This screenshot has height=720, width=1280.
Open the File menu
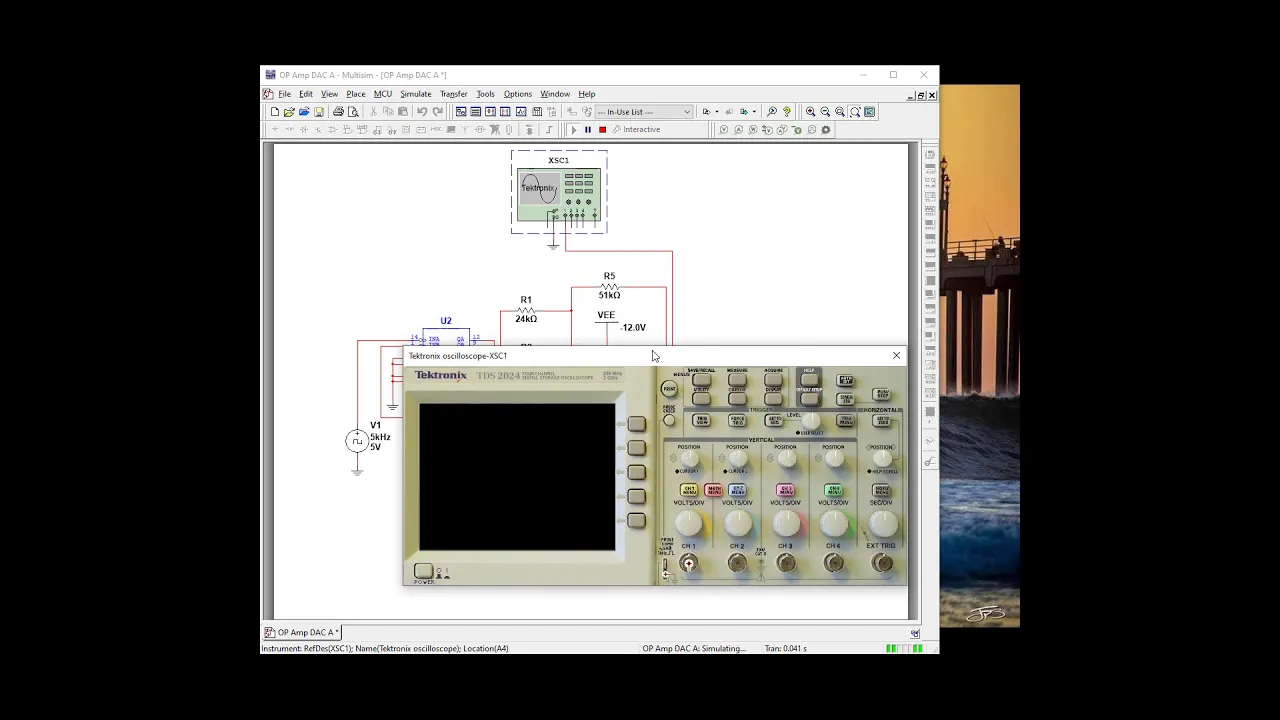(x=284, y=94)
